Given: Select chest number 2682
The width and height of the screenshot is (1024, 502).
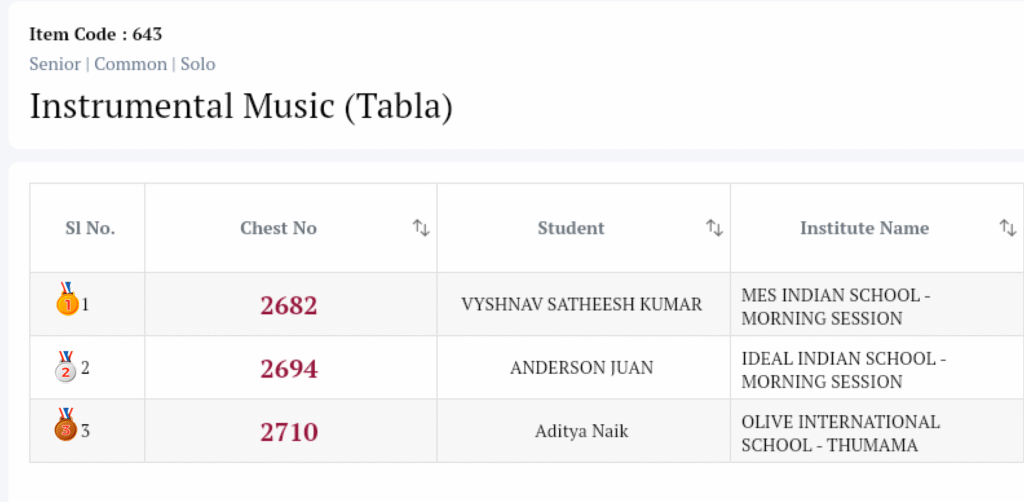Looking at the screenshot, I should coord(289,305).
